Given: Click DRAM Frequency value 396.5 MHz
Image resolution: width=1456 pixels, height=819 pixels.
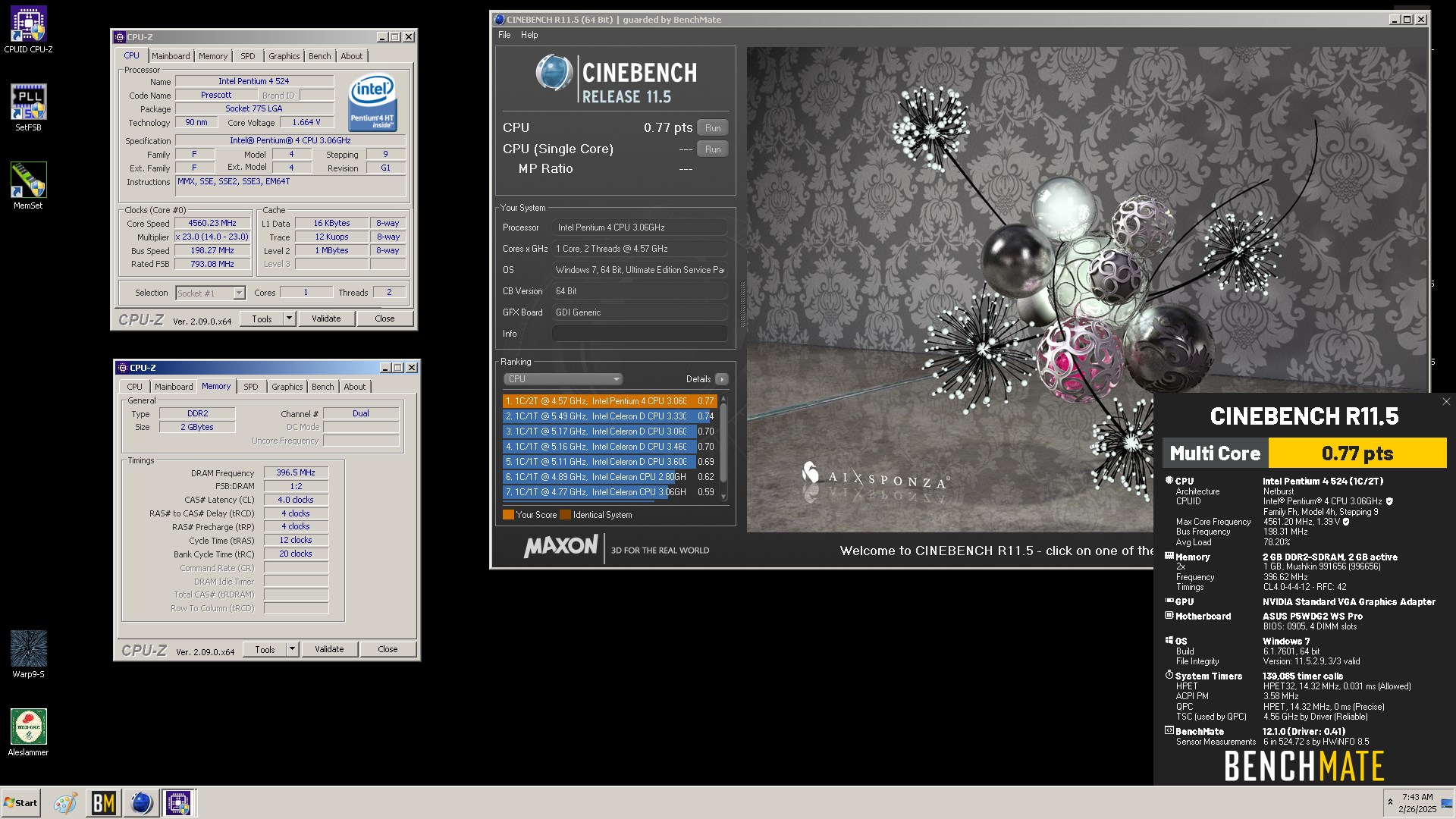Looking at the screenshot, I should 296,472.
